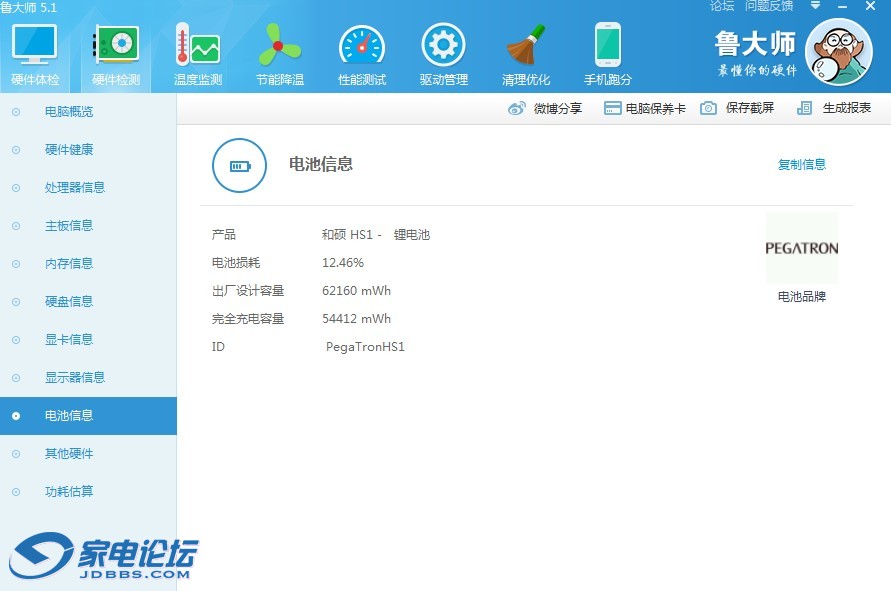Select 电池信息 highlighted sidebar item

[88, 416]
